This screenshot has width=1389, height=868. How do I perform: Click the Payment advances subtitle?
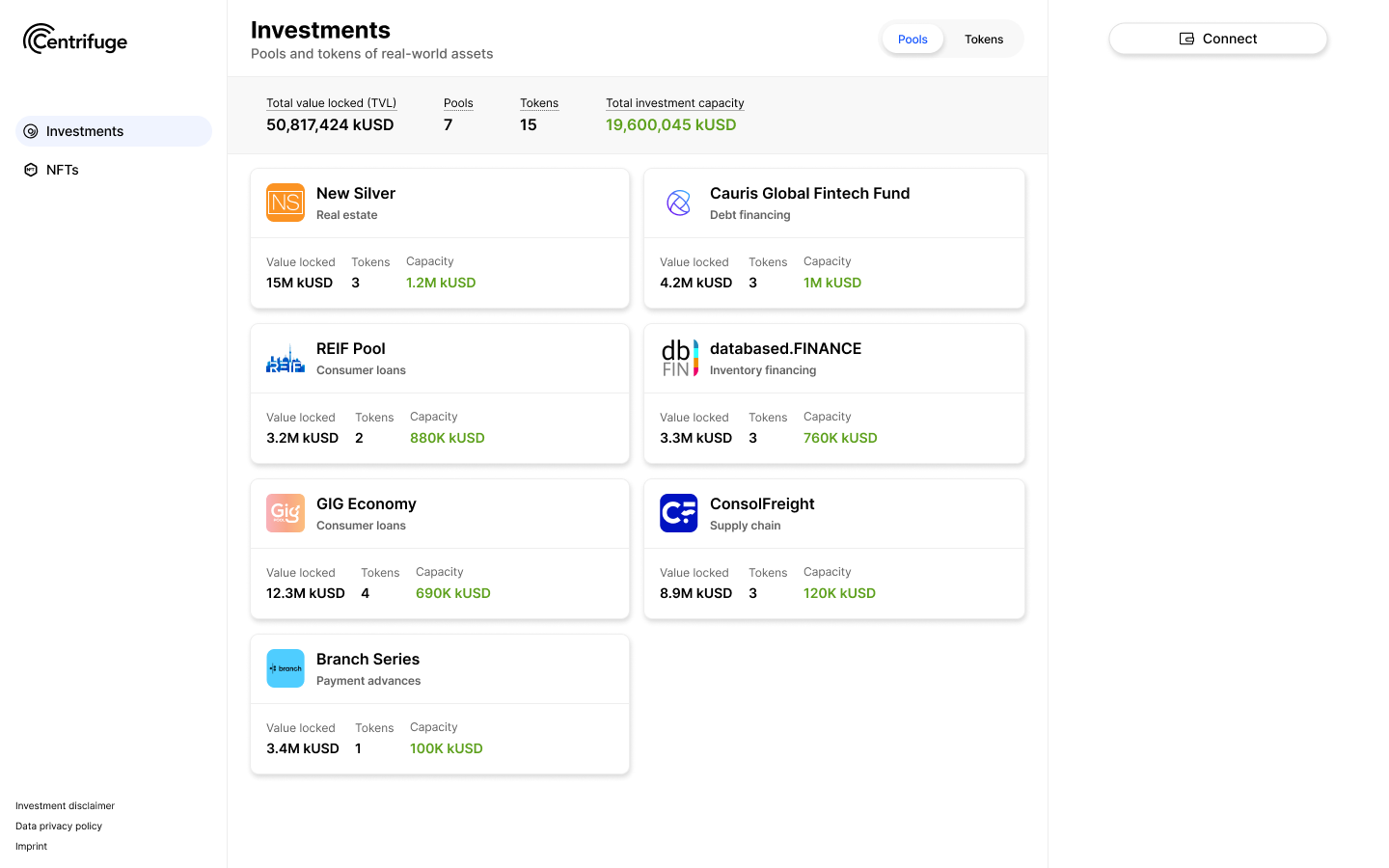pyautogui.click(x=368, y=681)
